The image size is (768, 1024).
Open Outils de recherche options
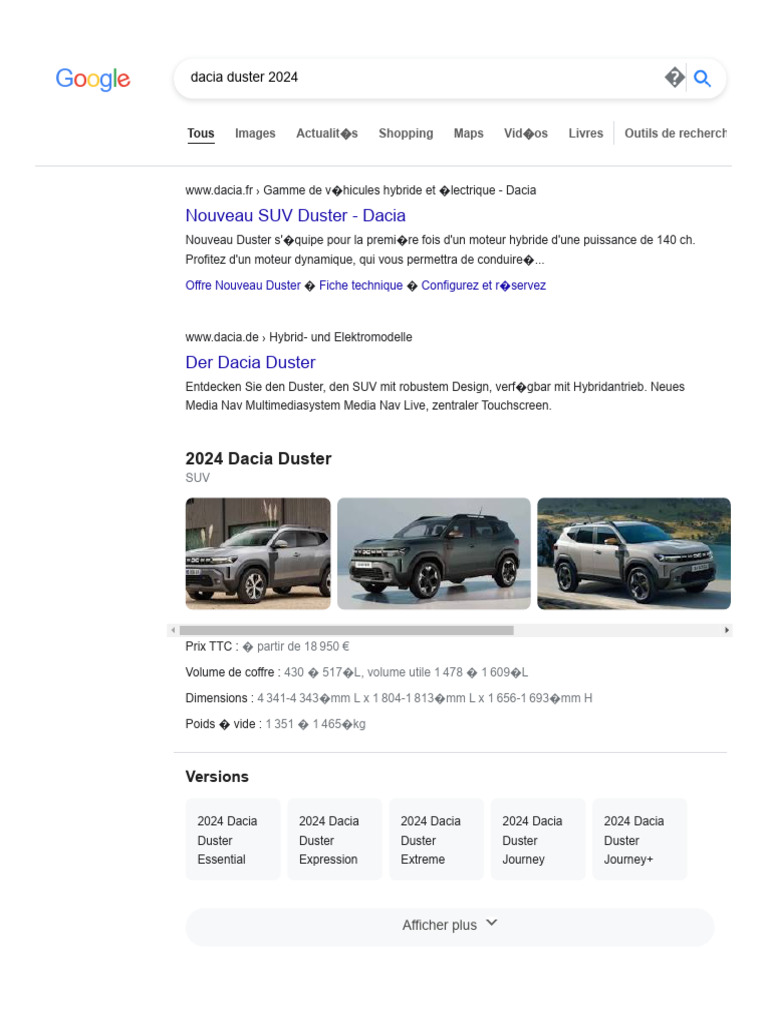675,133
